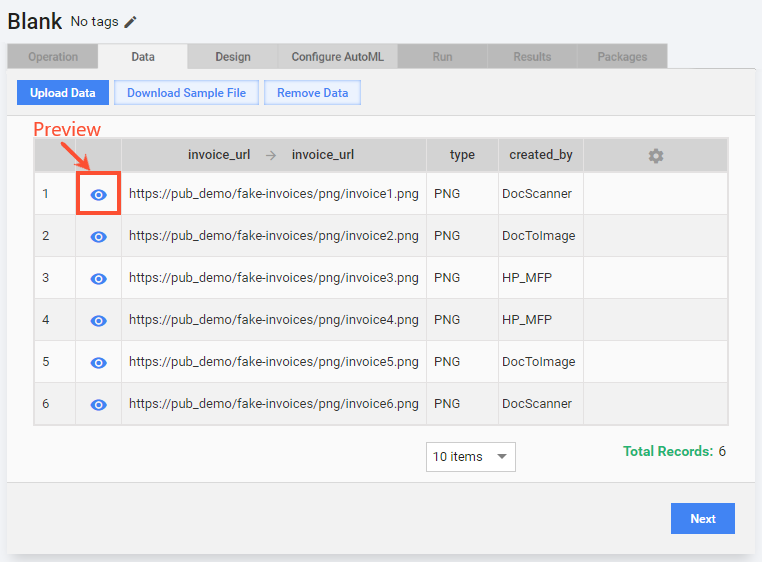
Task: Click DocToImage cell in row 2
Action: tap(540, 236)
